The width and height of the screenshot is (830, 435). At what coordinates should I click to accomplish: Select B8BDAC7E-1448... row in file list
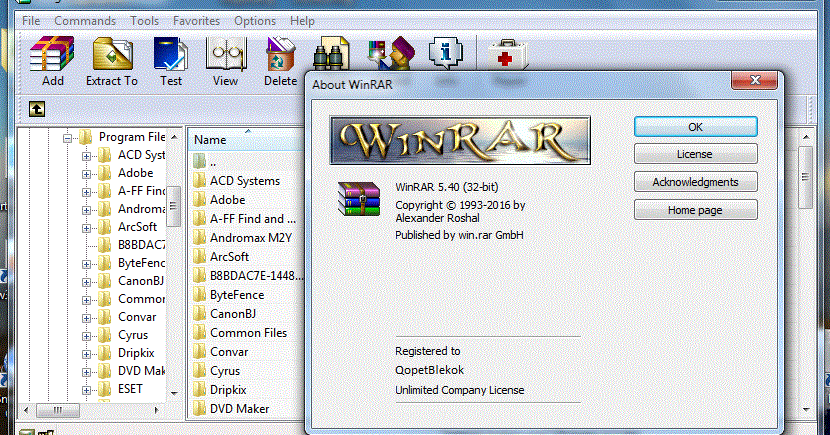click(247, 276)
